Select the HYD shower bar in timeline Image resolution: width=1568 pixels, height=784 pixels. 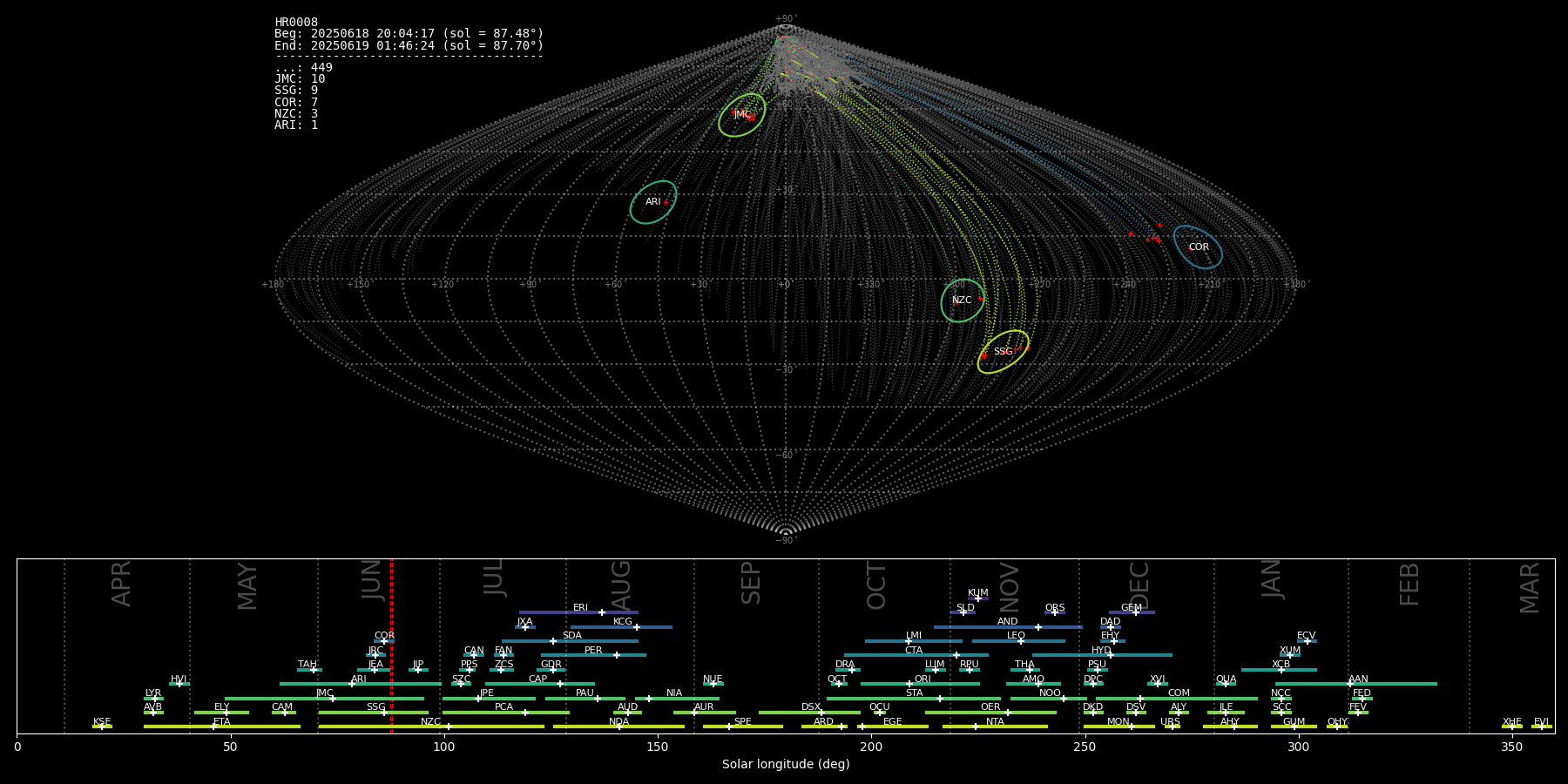(1102, 655)
